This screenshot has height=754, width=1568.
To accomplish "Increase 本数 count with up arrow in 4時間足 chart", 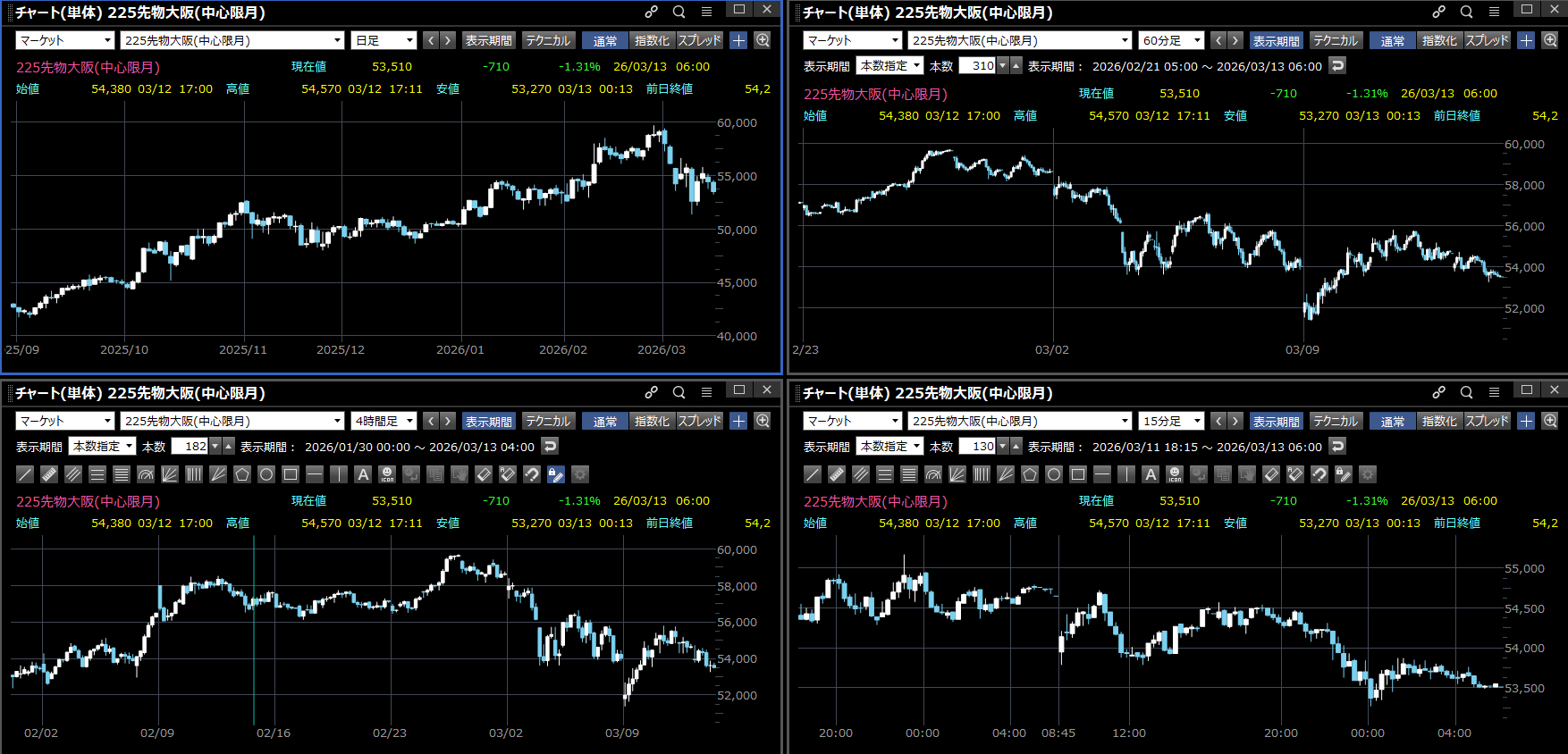I will pos(229,446).
